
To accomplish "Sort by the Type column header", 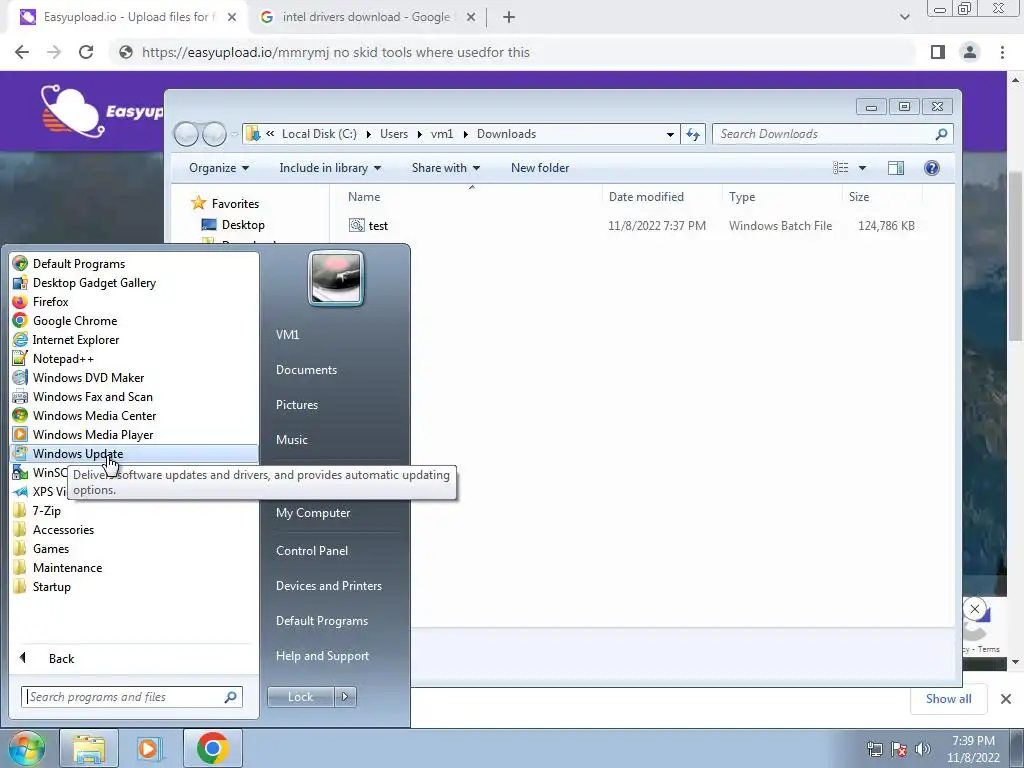I will (742, 197).
